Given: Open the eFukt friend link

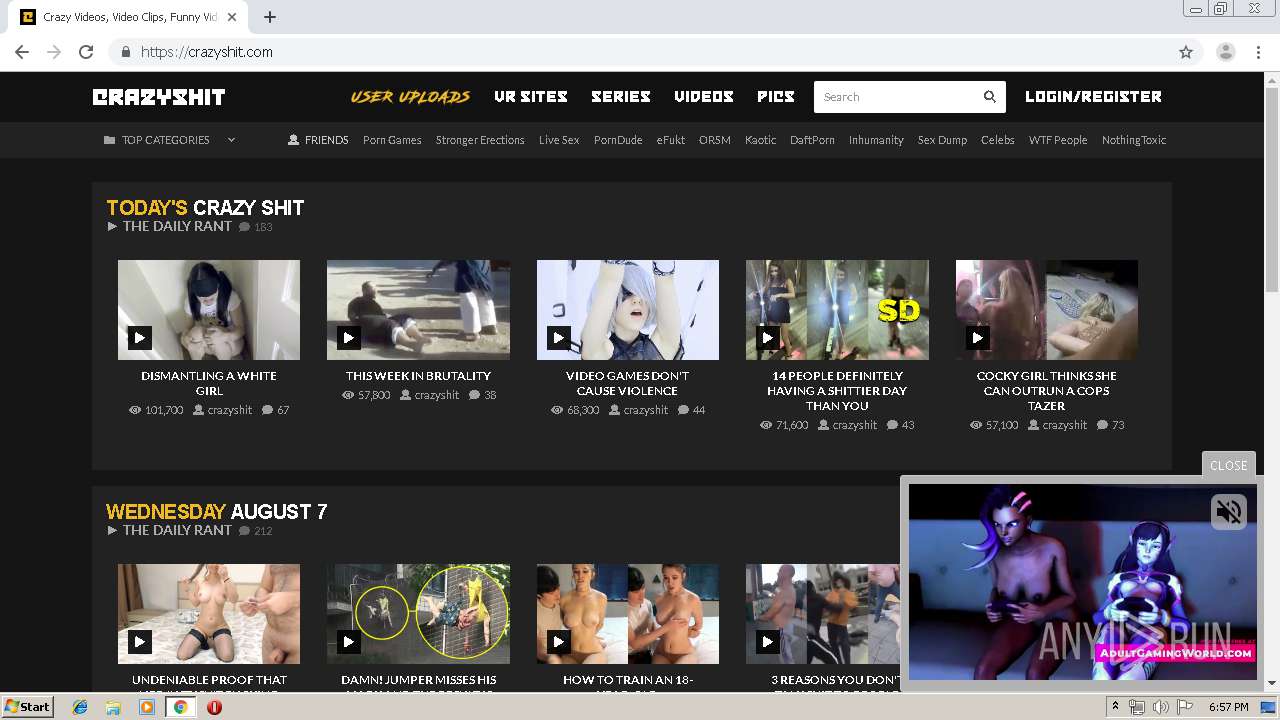Looking at the screenshot, I should 671,140.
